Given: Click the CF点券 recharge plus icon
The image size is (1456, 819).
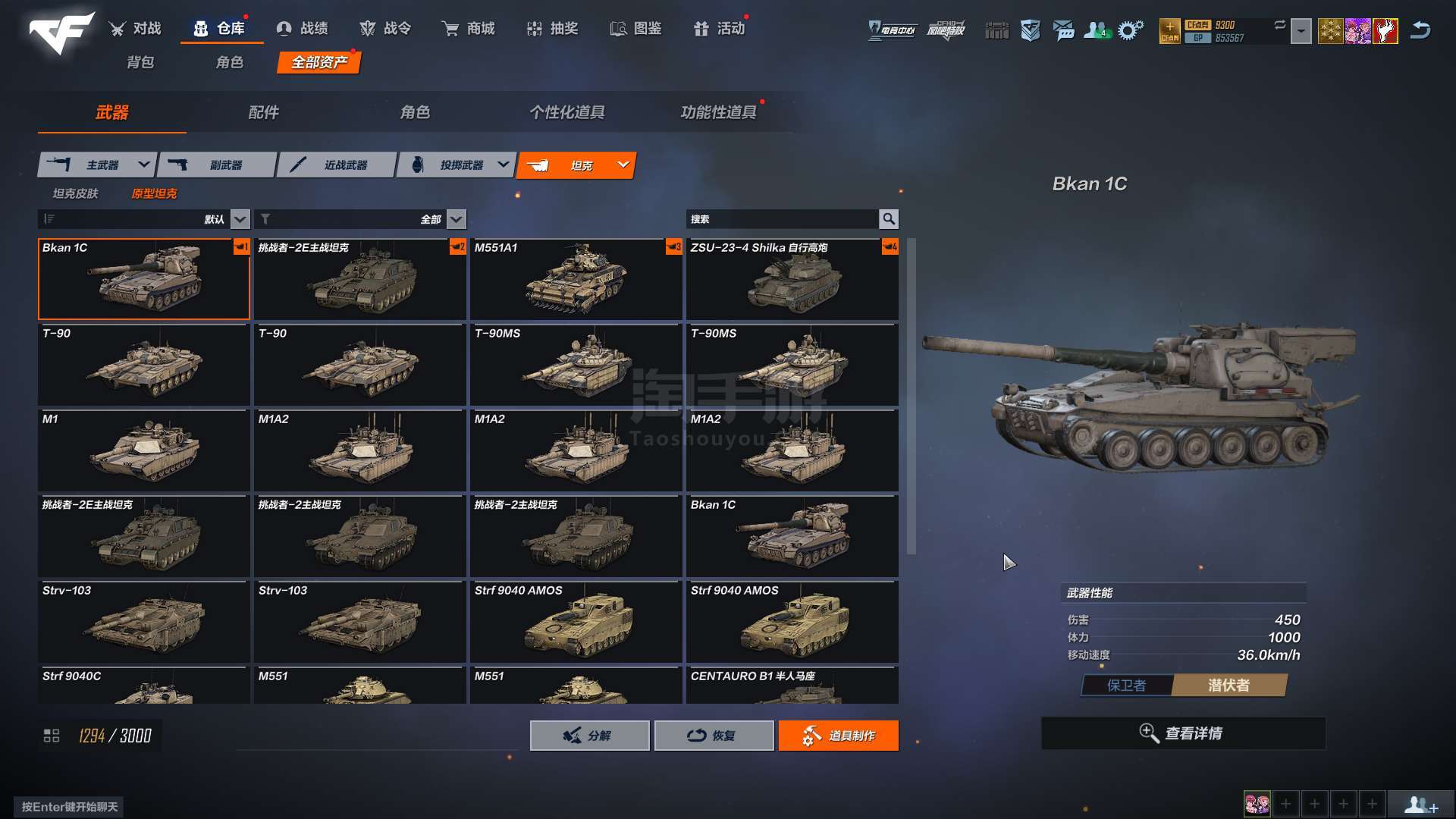Looking at the screenshot, I should (x=1169, y=31).
